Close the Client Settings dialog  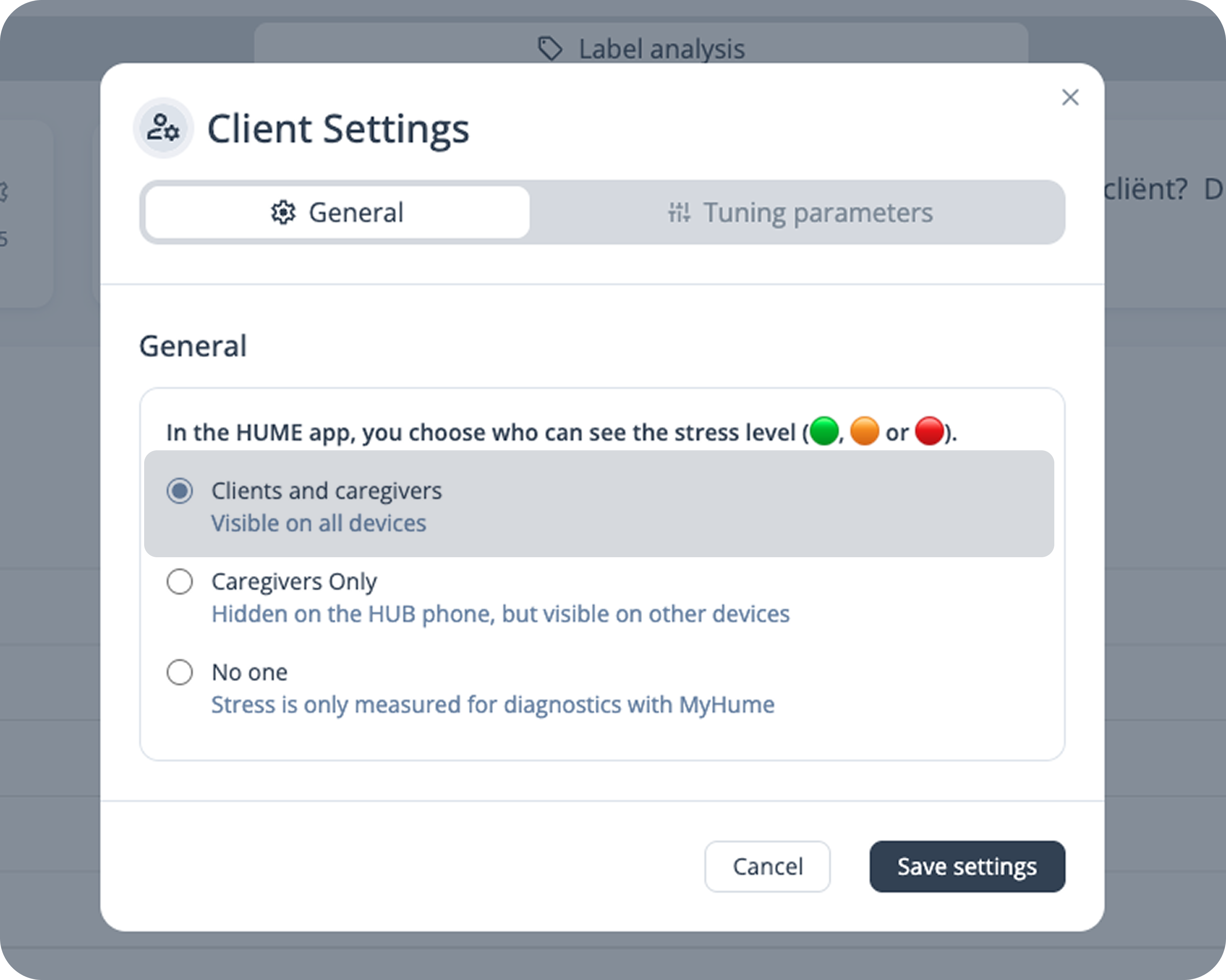[x=1070, y=97]
